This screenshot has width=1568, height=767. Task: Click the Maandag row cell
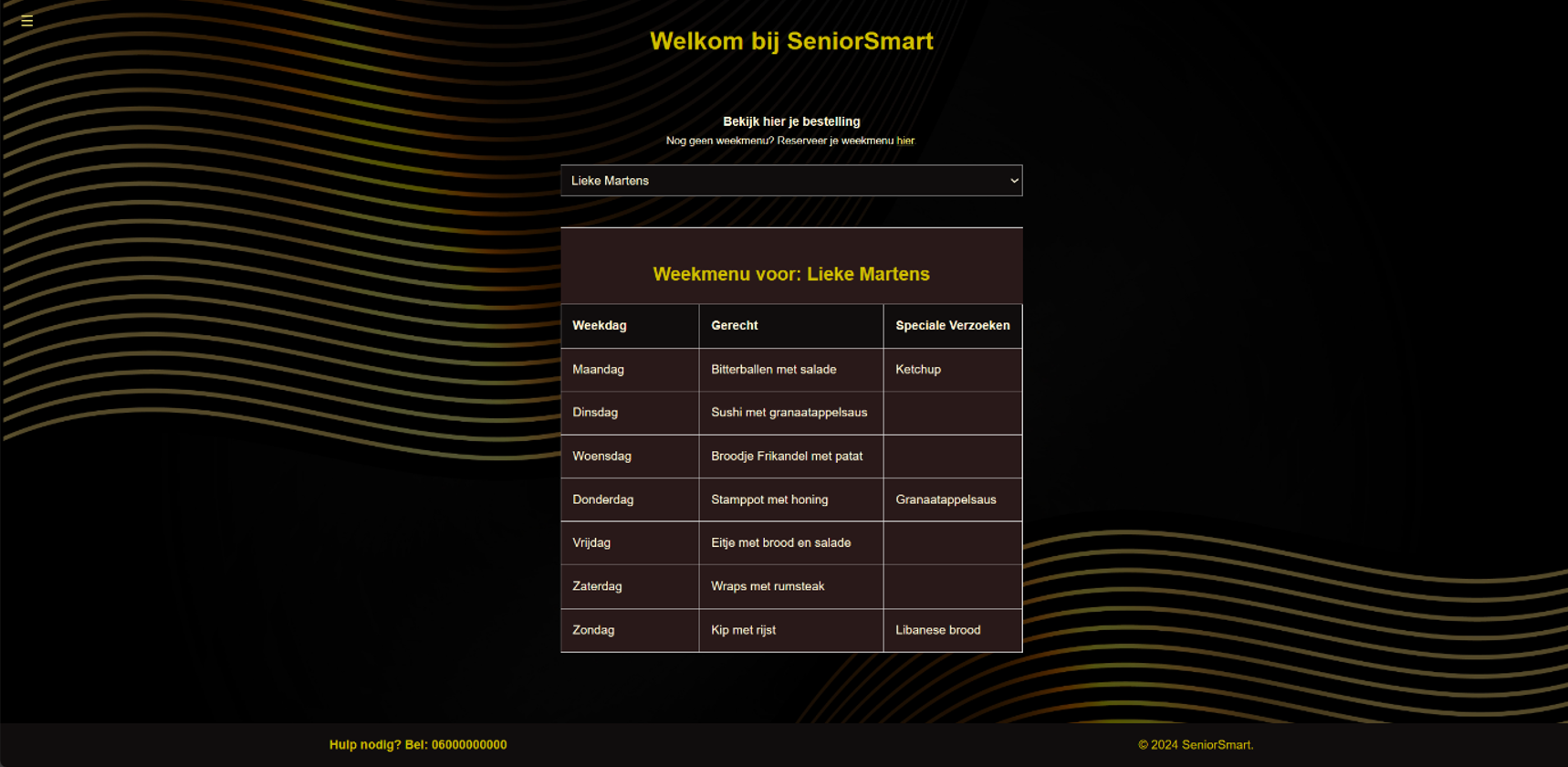coord(599,370)
